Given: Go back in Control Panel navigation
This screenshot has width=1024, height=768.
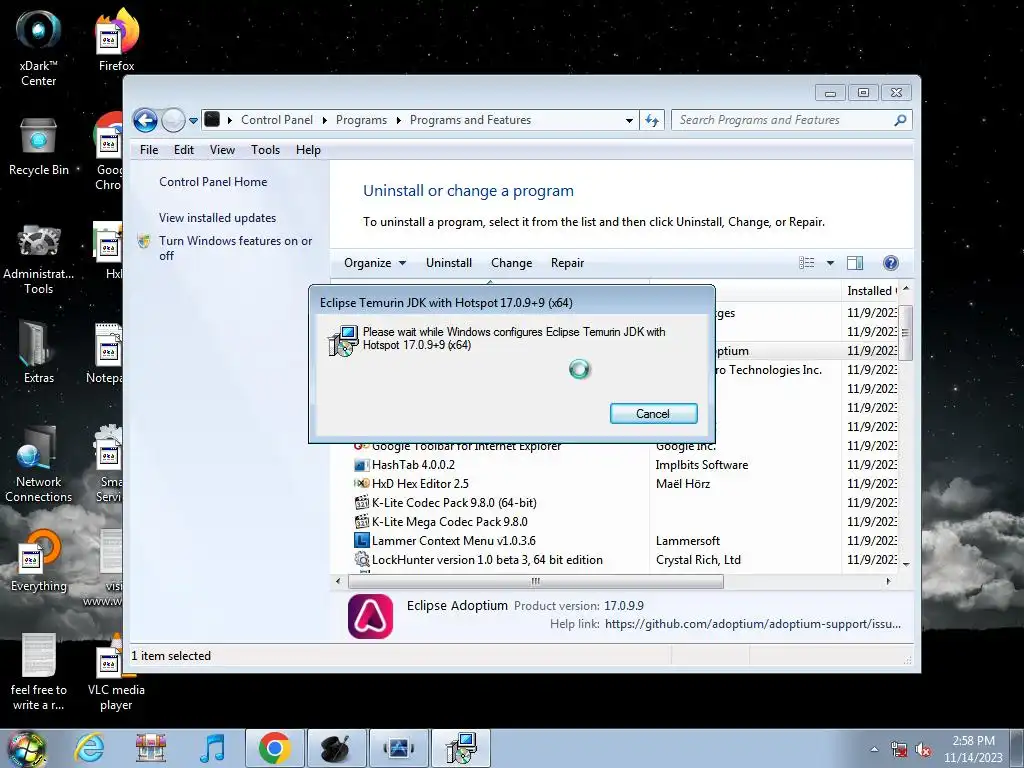Looking at the screenshot, I should click(146, 120).
